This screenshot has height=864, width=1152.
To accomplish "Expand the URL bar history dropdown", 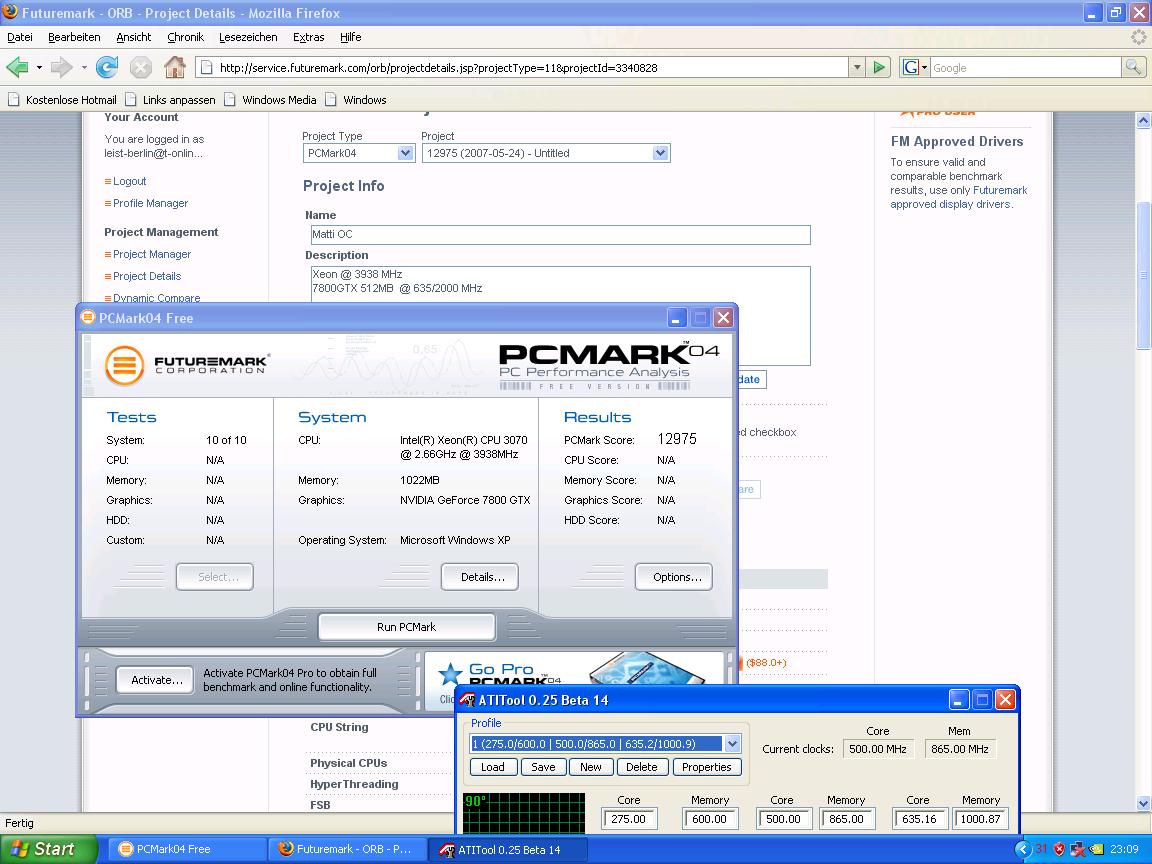I will tap(857, 68).
